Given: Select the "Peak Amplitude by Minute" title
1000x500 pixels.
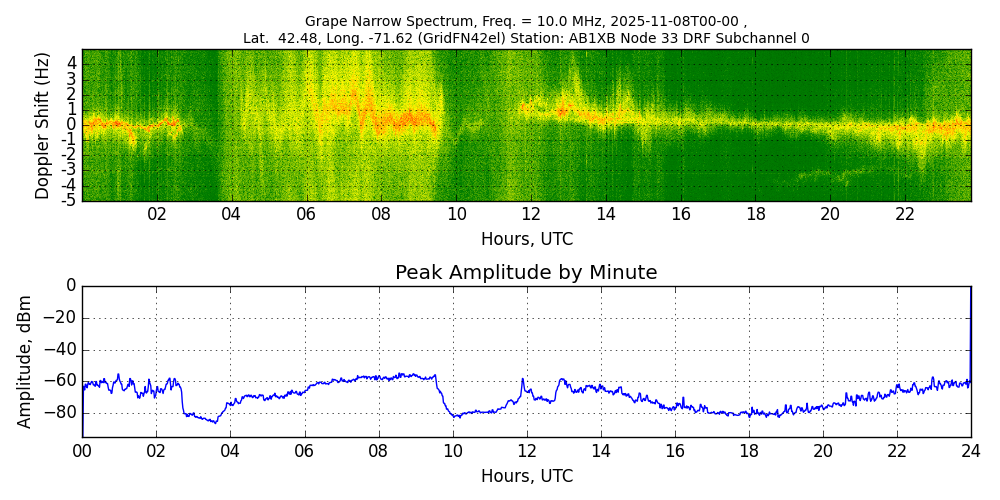Looking at the screenshot, I should point(526,273).
